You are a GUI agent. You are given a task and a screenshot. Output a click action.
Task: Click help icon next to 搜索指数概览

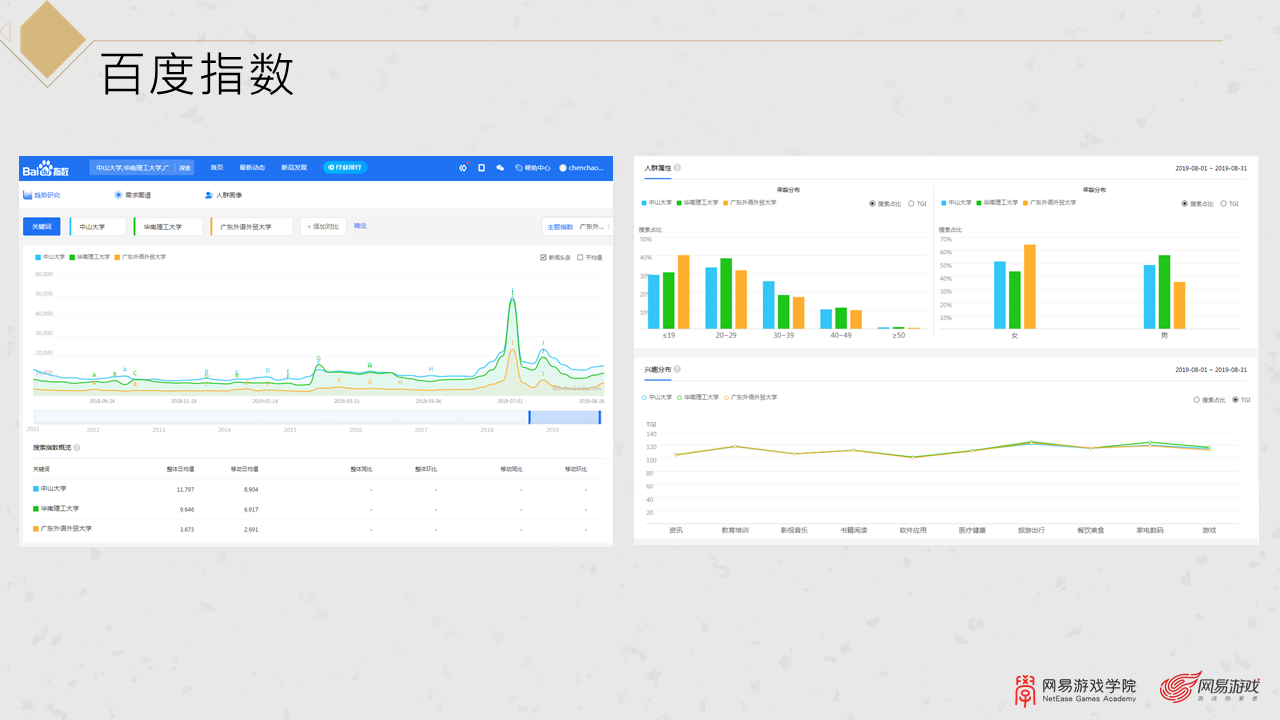(77, 447)
